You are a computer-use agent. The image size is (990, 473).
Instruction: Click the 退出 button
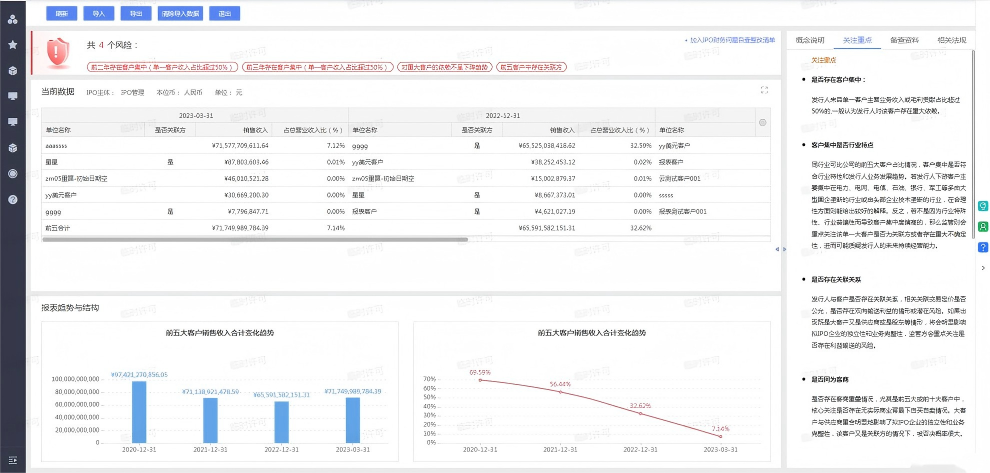pos(224,14)
